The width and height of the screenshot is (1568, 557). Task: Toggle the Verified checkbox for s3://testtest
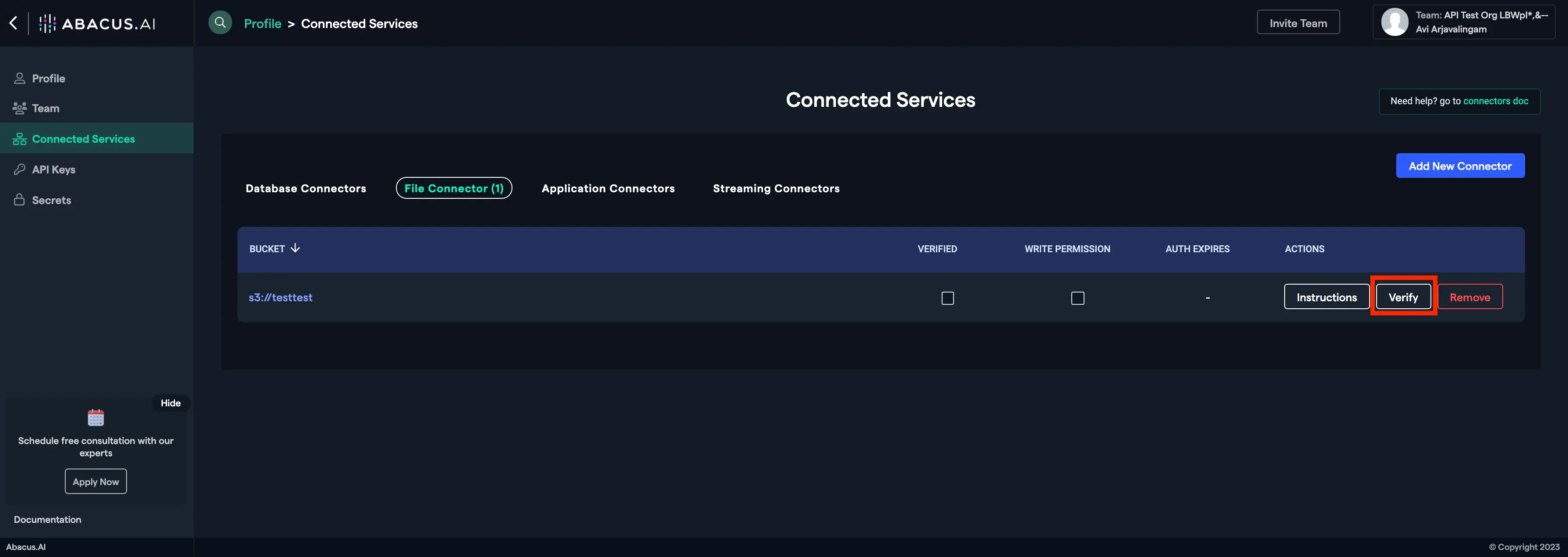[947, 298]
